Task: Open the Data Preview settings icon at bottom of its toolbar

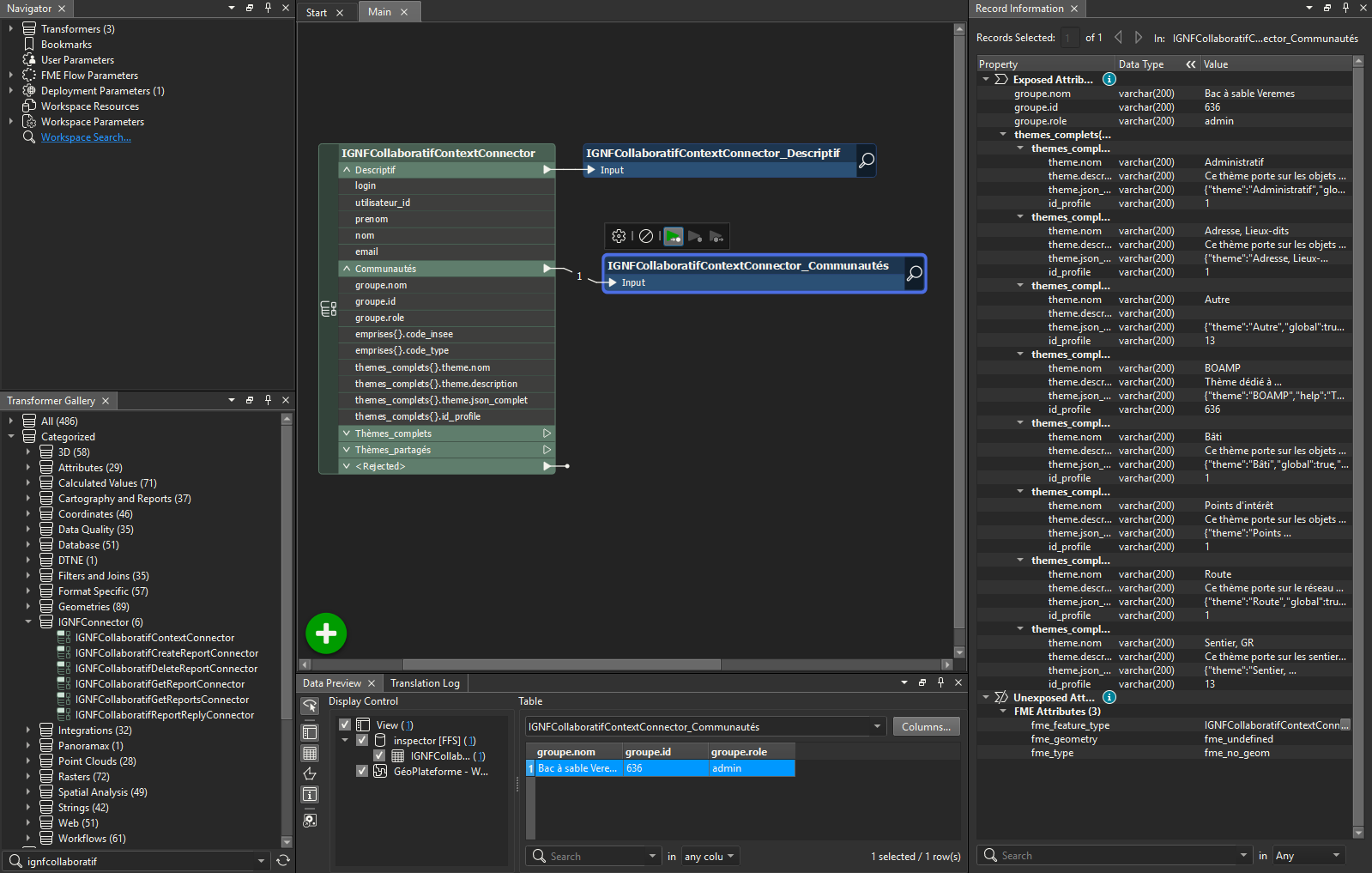Action: 310,820
